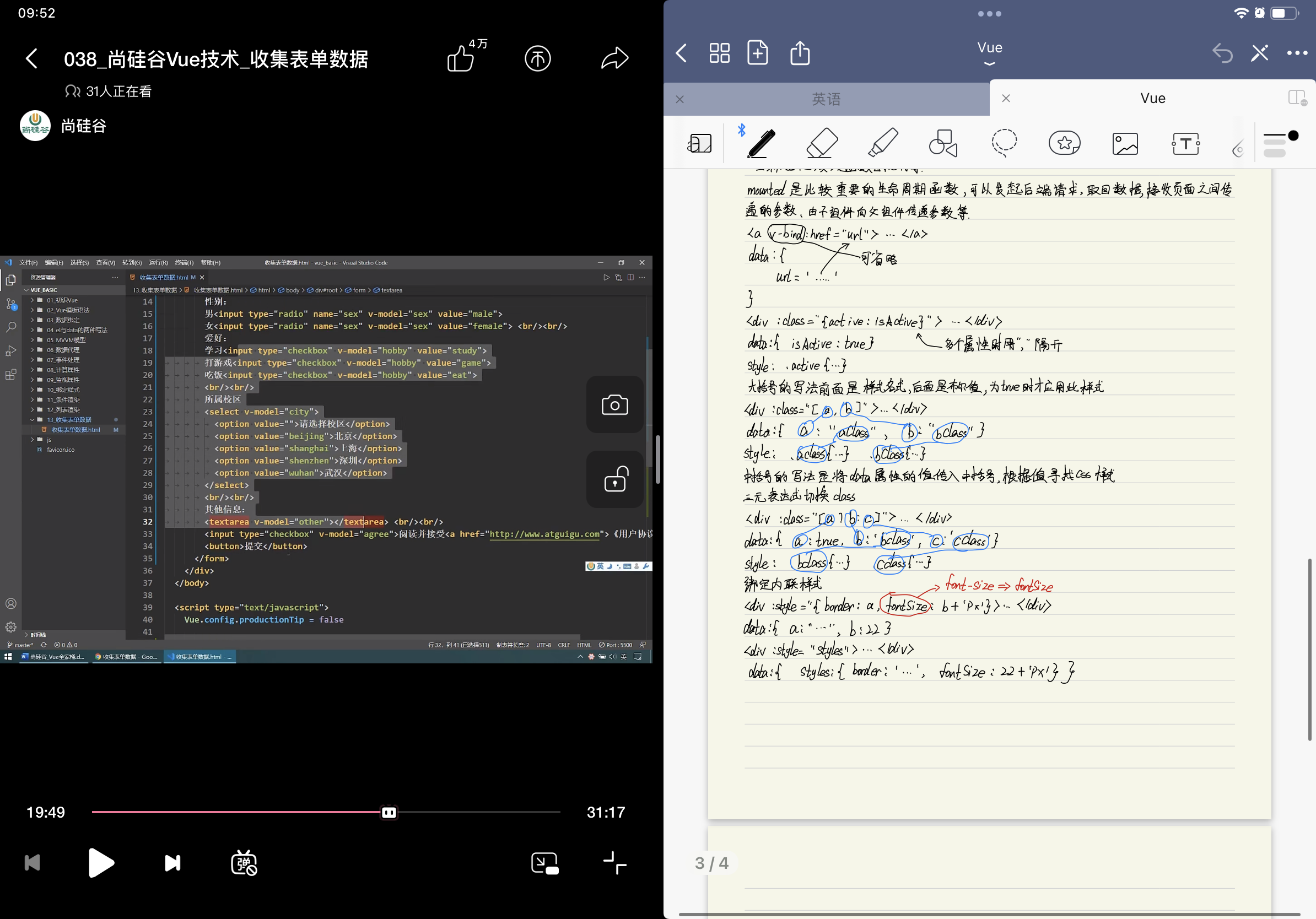The height and width of the screenshot is (919, 1316).
Task: Toggle the danmaku comments button
Action: (x=244, y=862)
